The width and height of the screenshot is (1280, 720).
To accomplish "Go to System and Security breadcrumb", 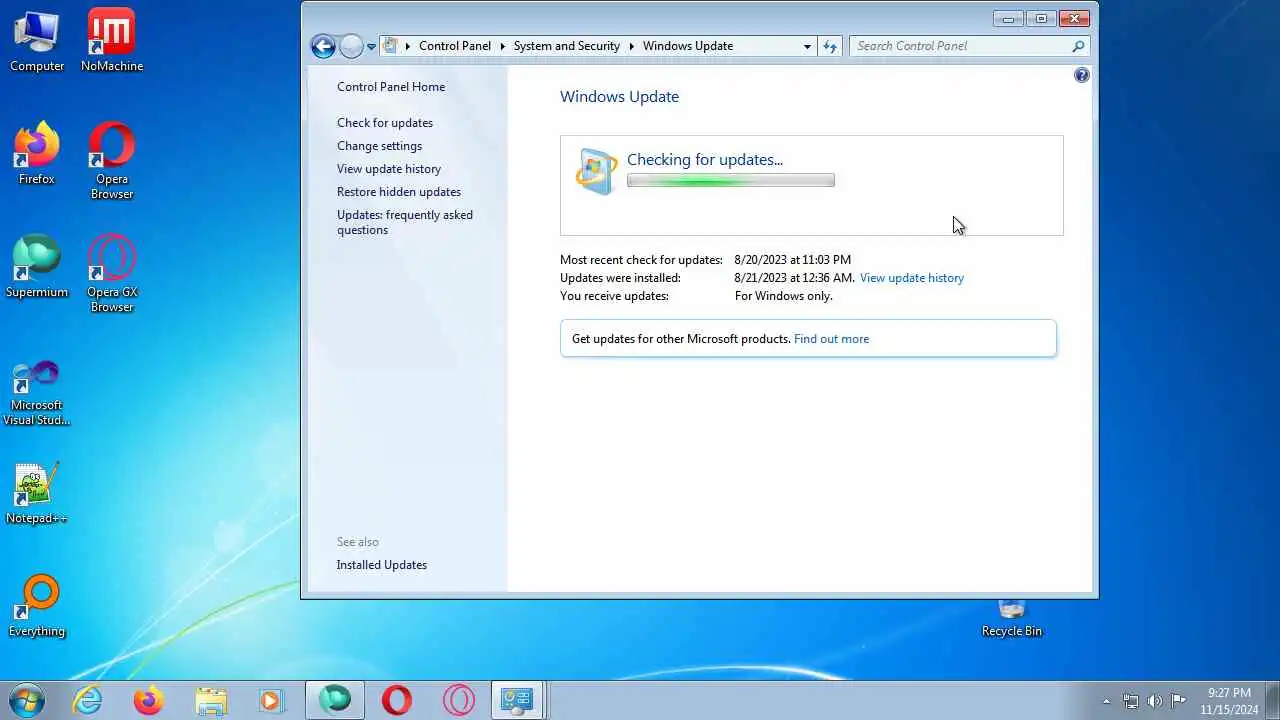I will coord(567,46).
